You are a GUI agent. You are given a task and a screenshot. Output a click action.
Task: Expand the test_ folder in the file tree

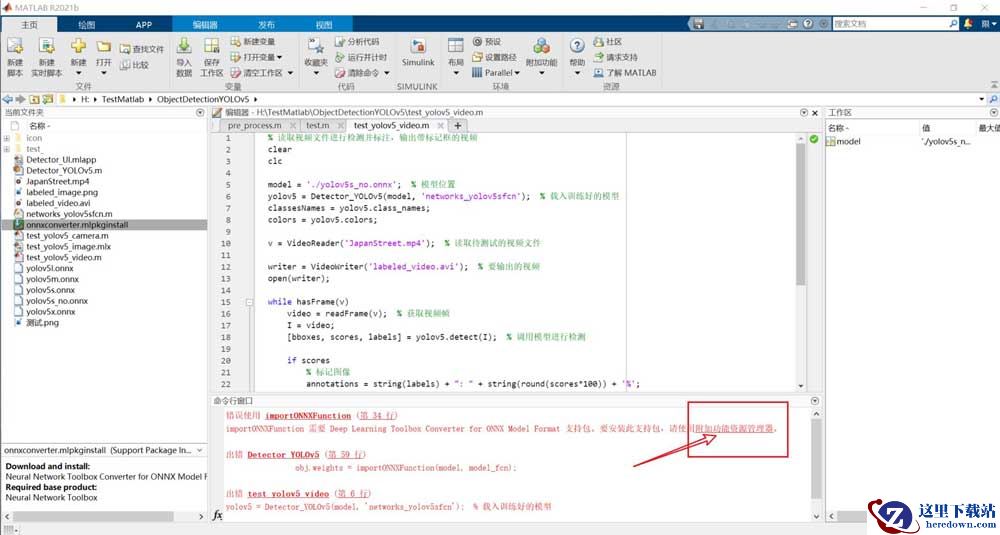6,149
